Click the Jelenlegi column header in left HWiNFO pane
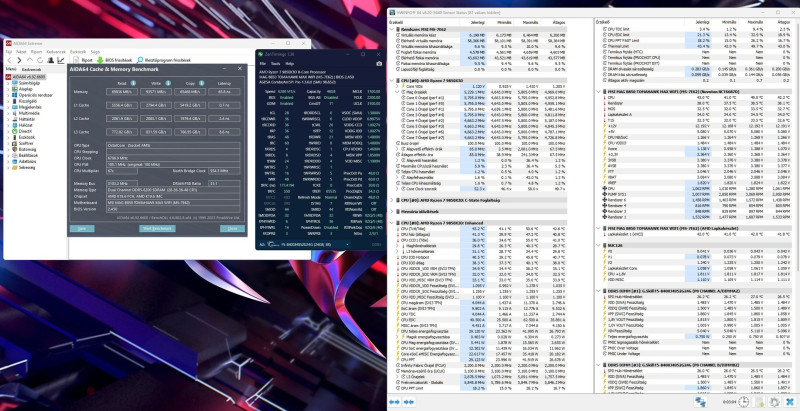Screen dimensions: 800x411 pos(478,22)
